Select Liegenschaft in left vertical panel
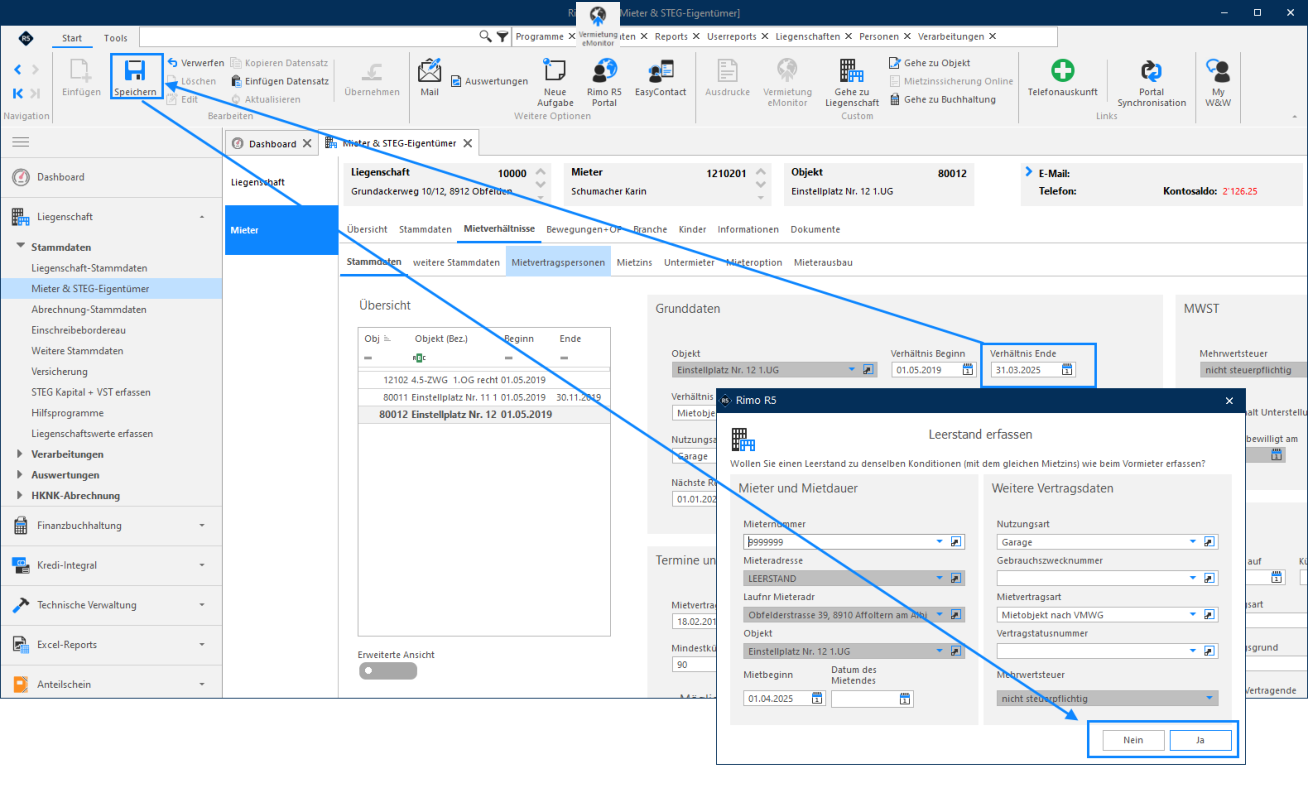The height and width of the screenshot is (788, 1308). coord(258,182)
